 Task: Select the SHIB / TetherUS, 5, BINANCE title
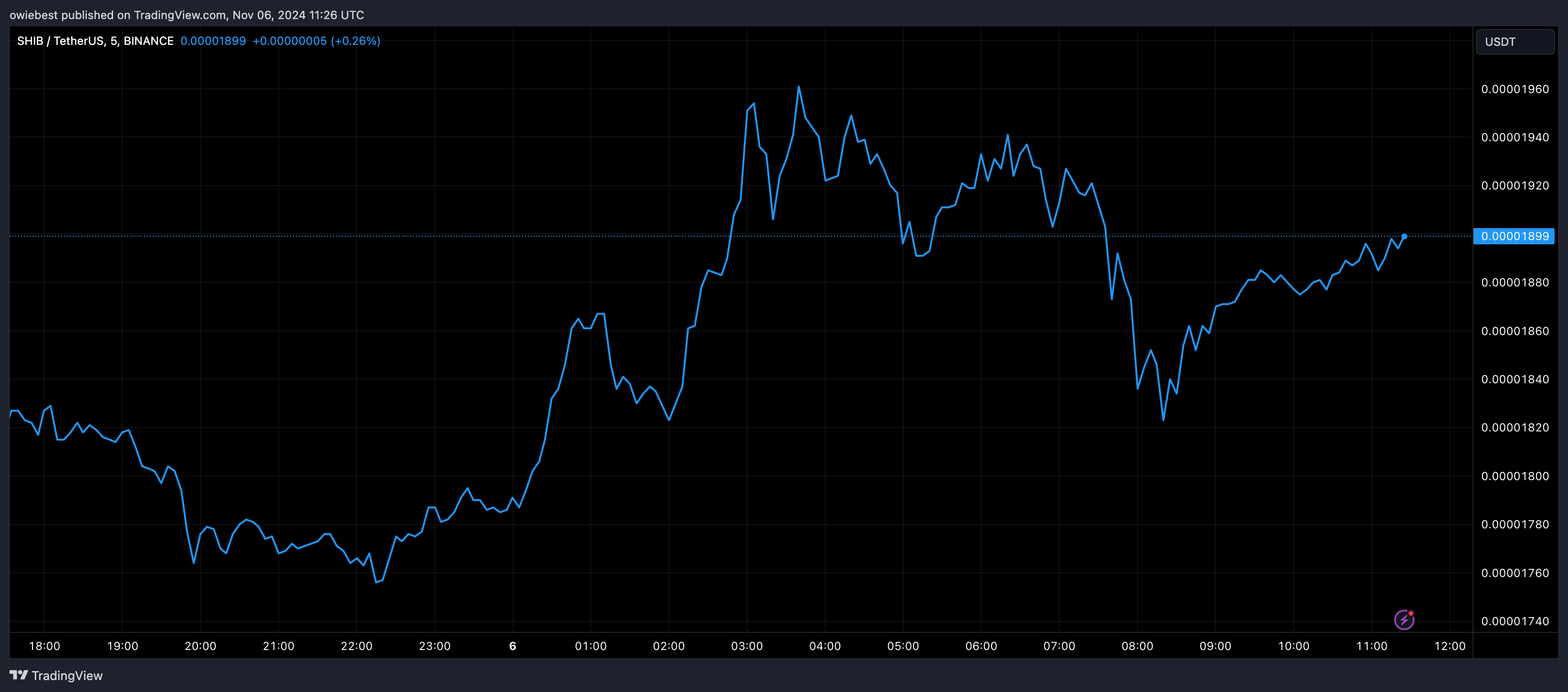(x=95, y=41)
